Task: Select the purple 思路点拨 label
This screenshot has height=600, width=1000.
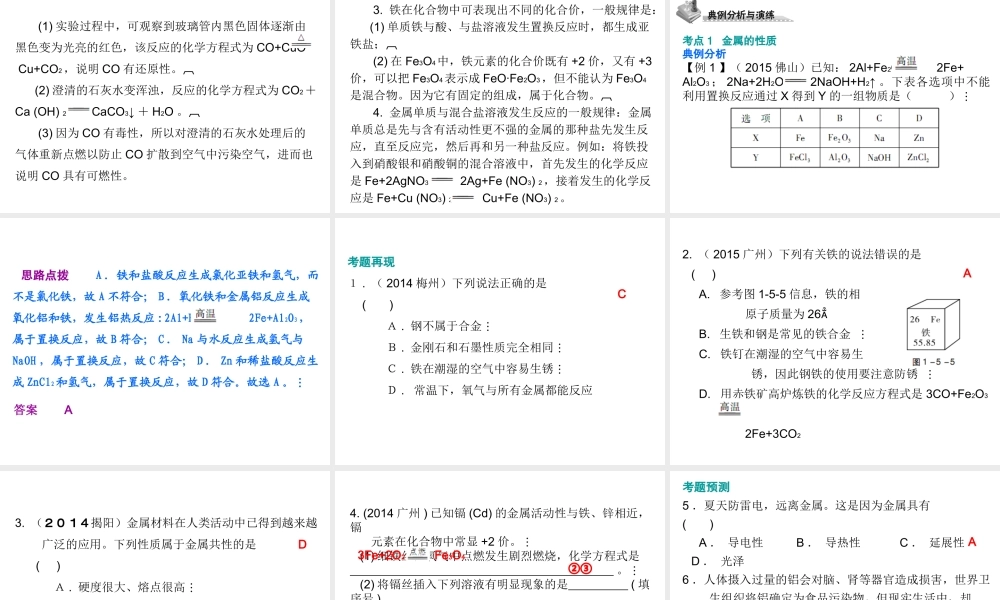Action: tap(45, 275)
